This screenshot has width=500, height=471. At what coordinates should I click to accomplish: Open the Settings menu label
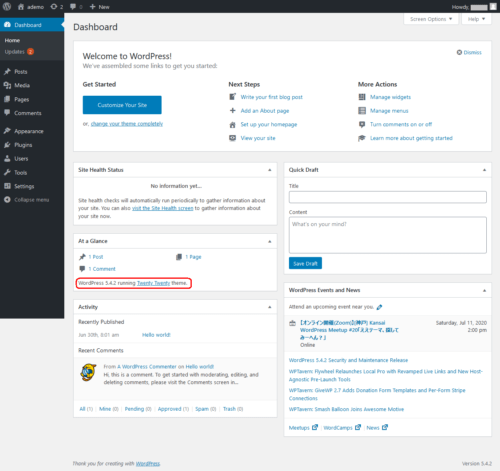point(24,186)
